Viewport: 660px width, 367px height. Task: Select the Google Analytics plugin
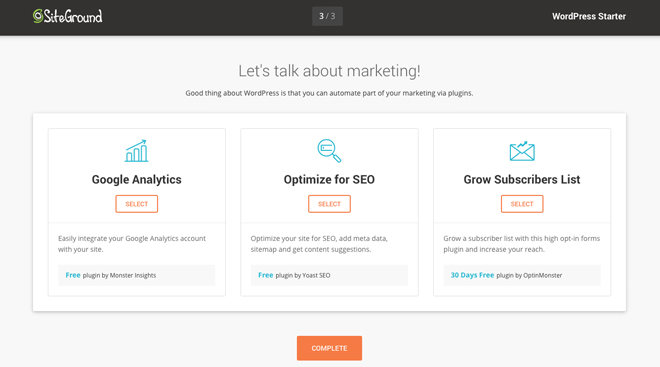point(137,204)
